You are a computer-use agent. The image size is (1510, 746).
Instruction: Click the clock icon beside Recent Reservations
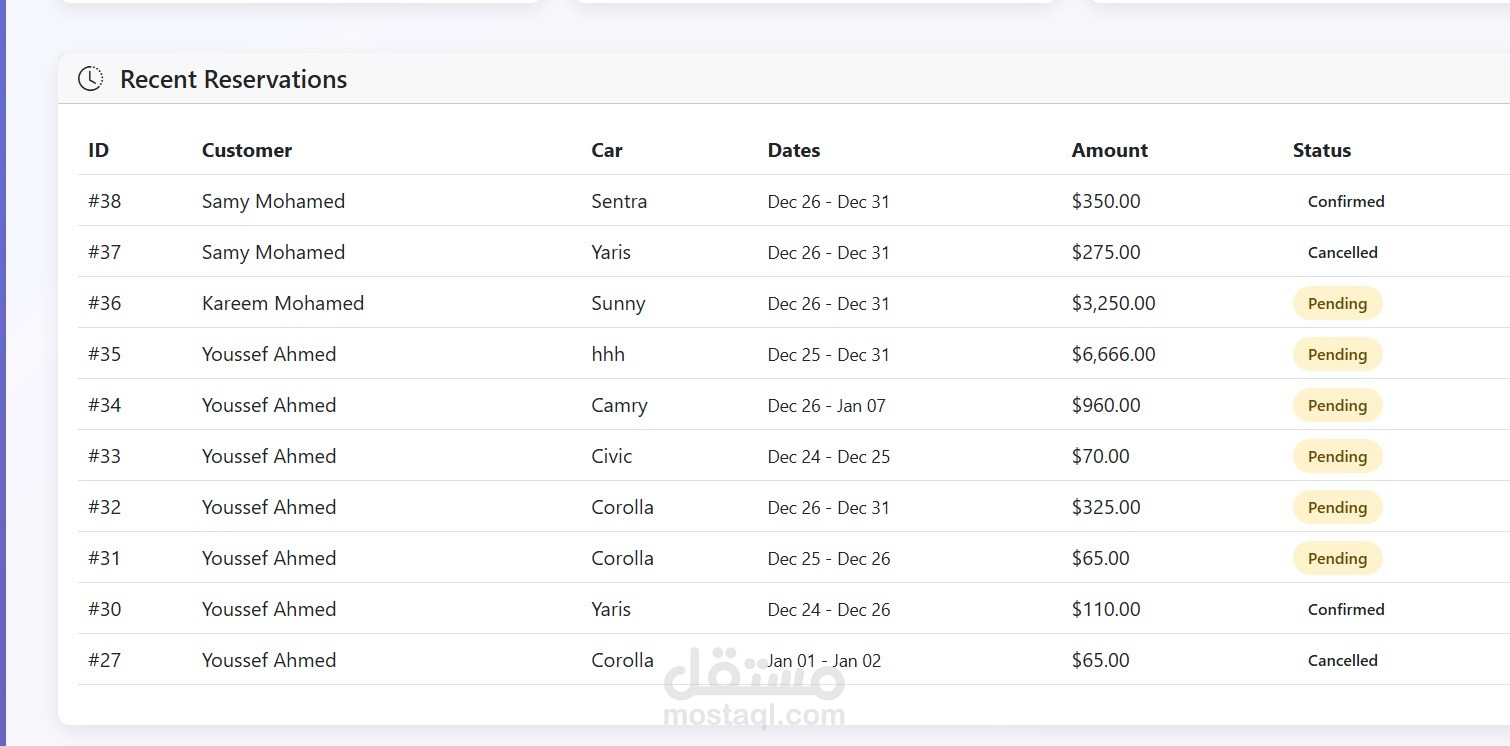point(90,79)
